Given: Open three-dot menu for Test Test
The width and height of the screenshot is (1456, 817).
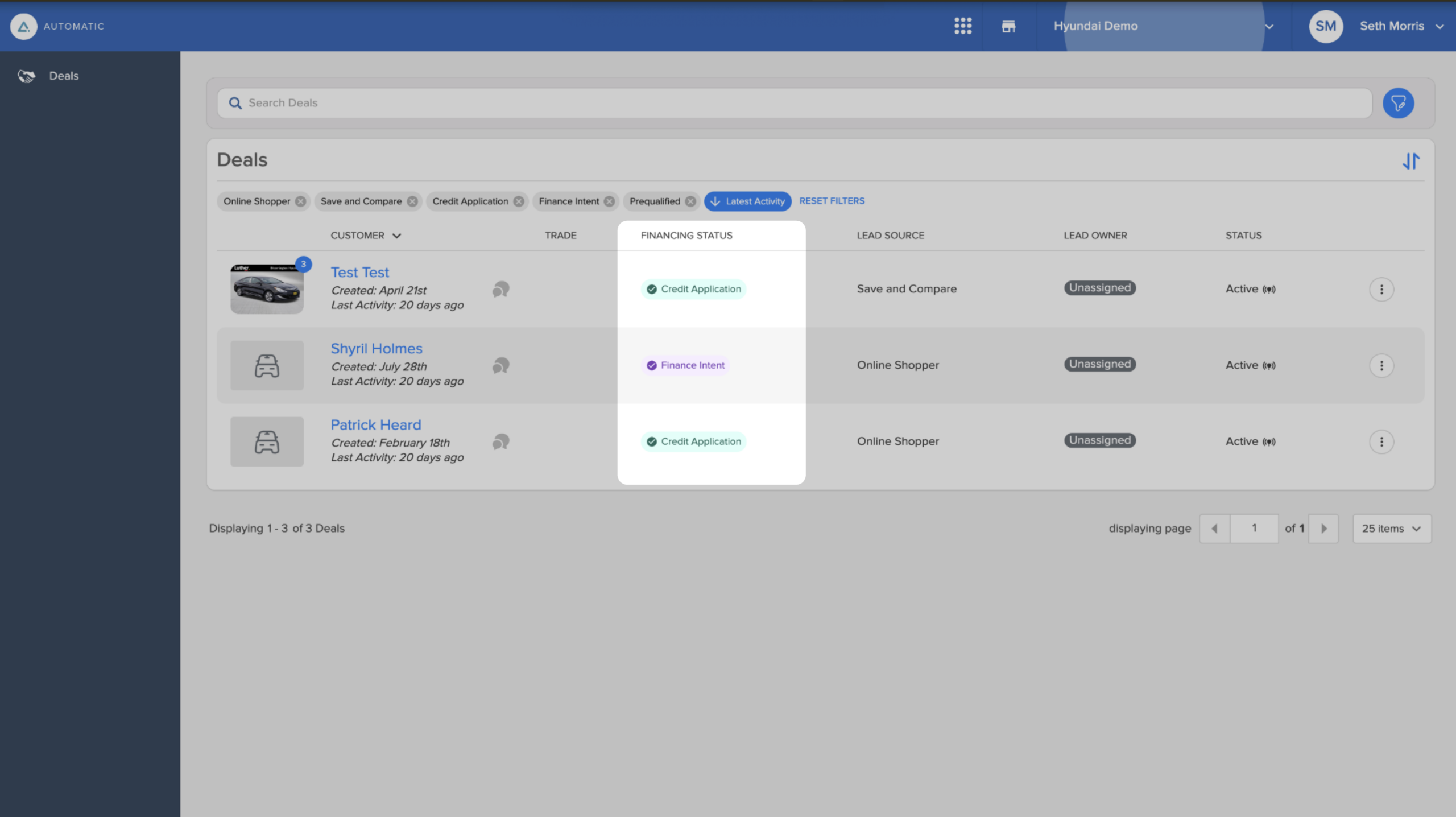Looking at the screenshot, I should tap(1381, 289).
